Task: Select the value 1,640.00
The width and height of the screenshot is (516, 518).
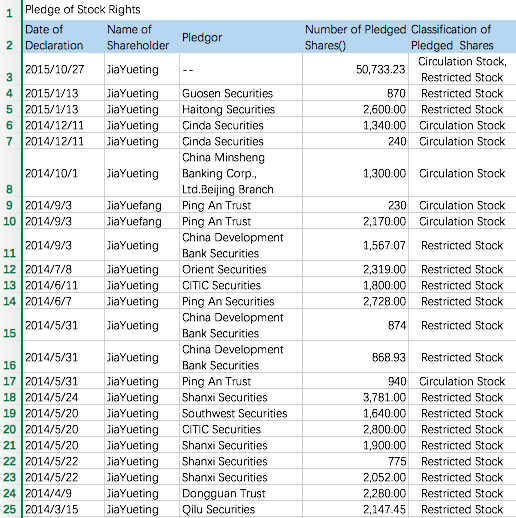Action: pyautogui.click(x=384, y=413)
